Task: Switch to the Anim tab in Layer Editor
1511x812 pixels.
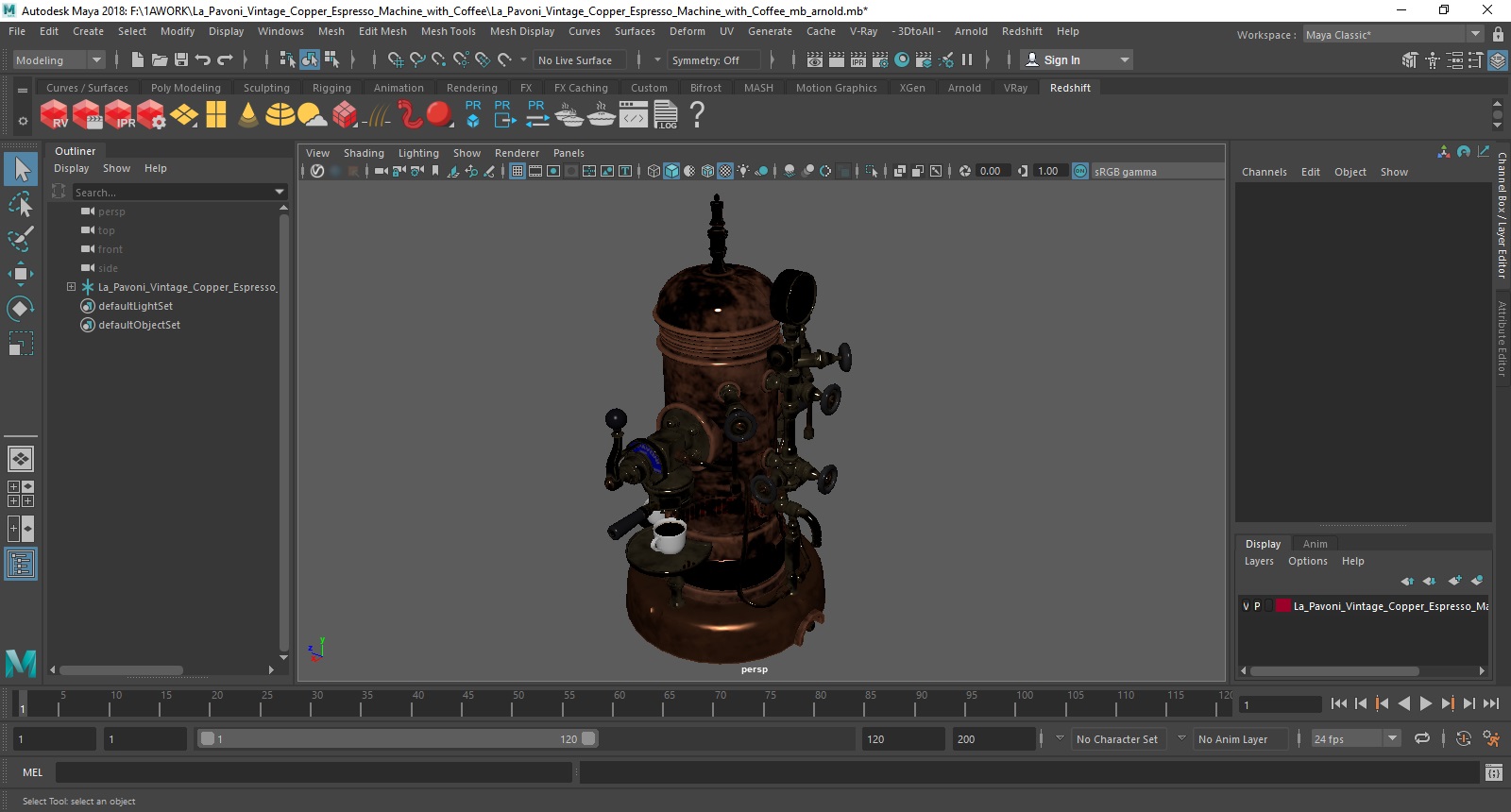Action: click(x=1315, y=544)
